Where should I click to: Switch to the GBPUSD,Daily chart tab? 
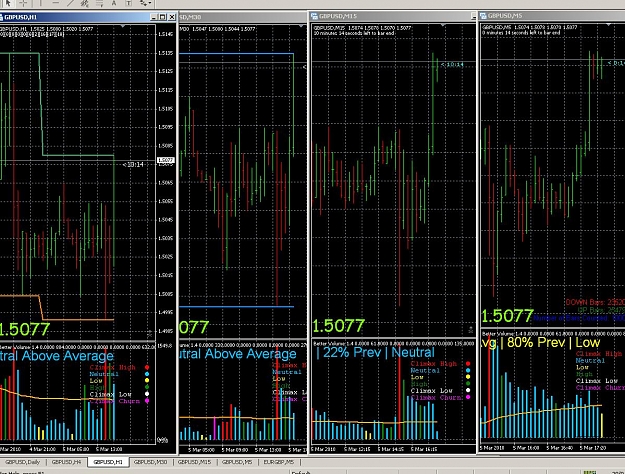point(23,462)
